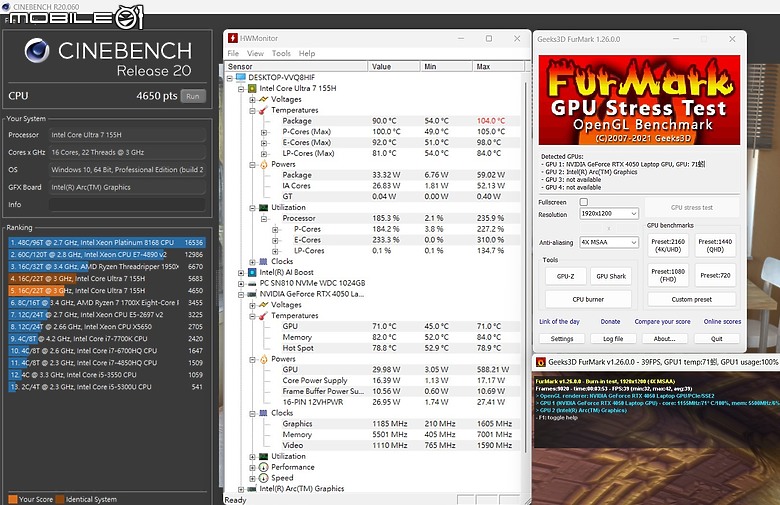
Task: Click the Cinebench logo sphere icon
Action: coord(37,51)
